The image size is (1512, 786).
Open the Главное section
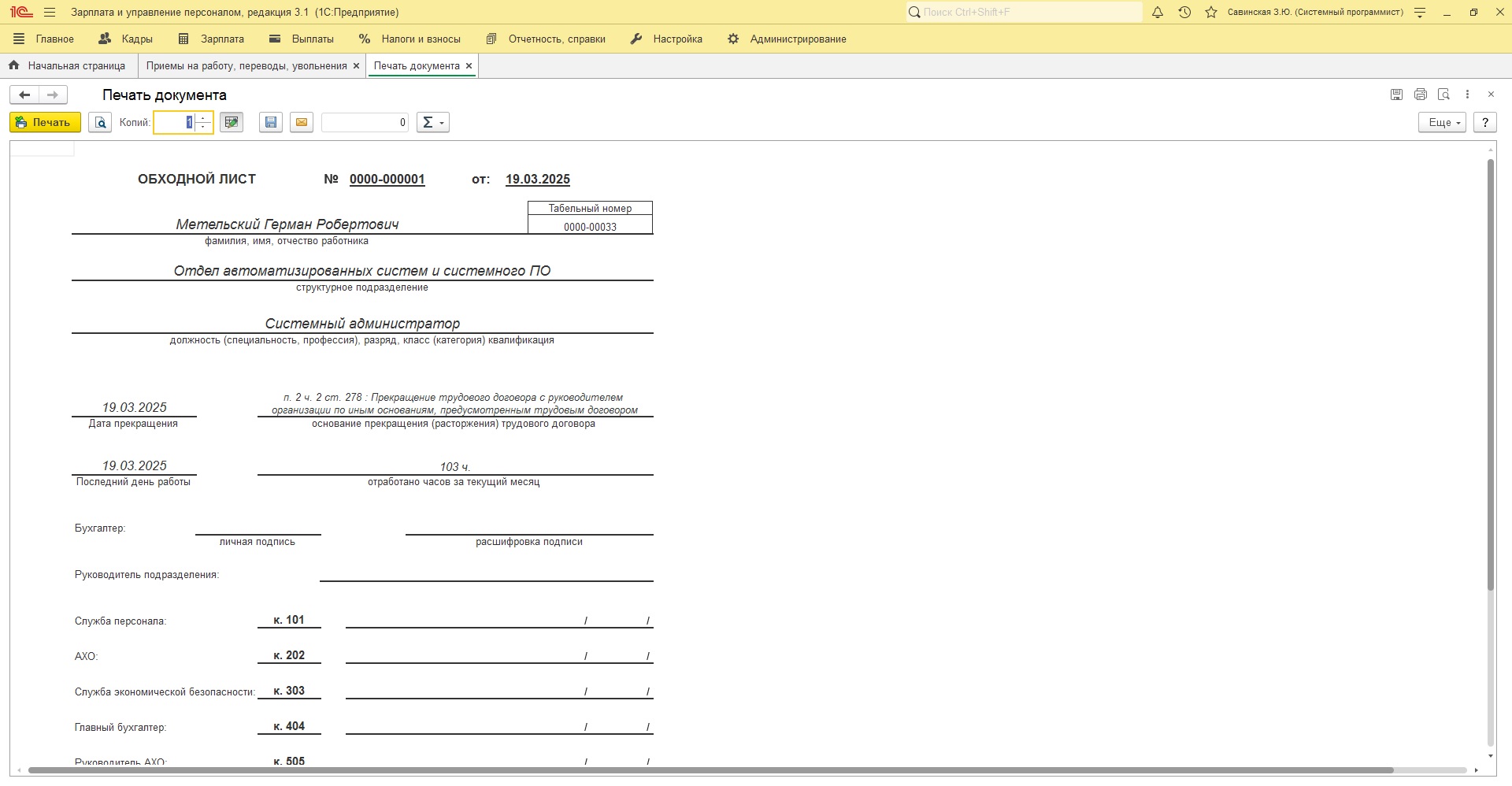click(x=44, y=39)
